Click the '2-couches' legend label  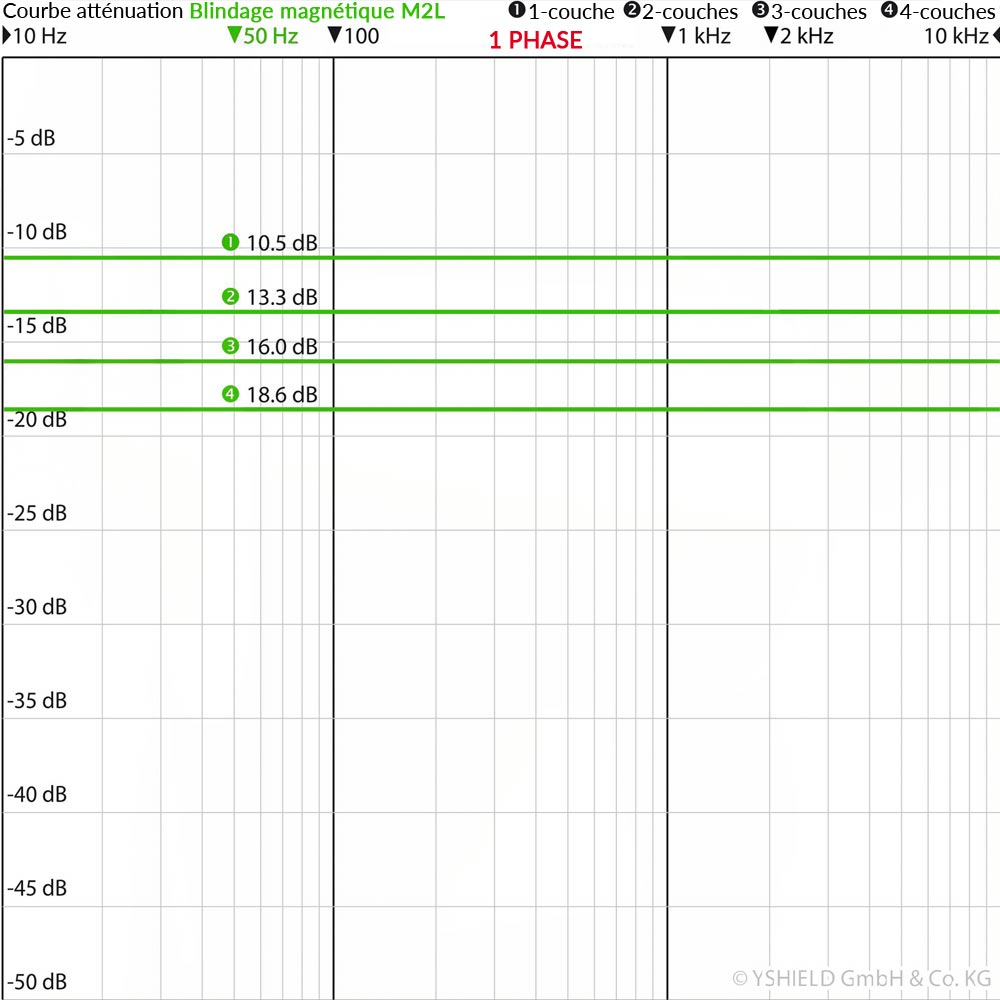tap(690, 12)
